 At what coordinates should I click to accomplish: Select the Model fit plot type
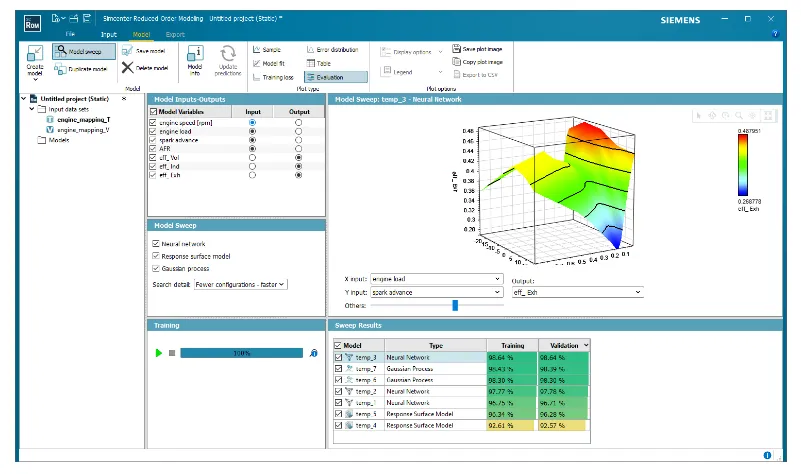[269, 63]
